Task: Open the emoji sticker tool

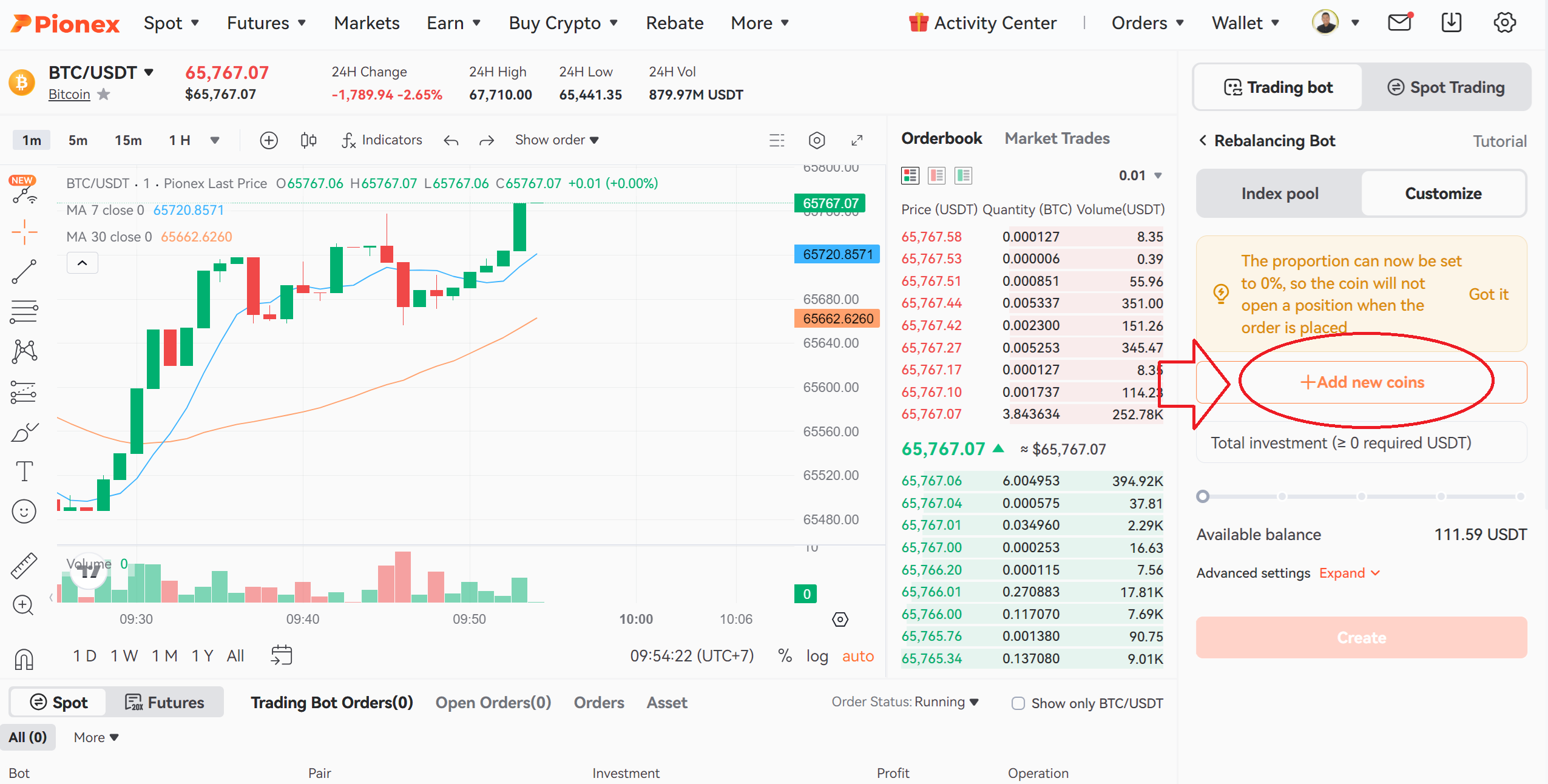Action: (x=24, y=511)
